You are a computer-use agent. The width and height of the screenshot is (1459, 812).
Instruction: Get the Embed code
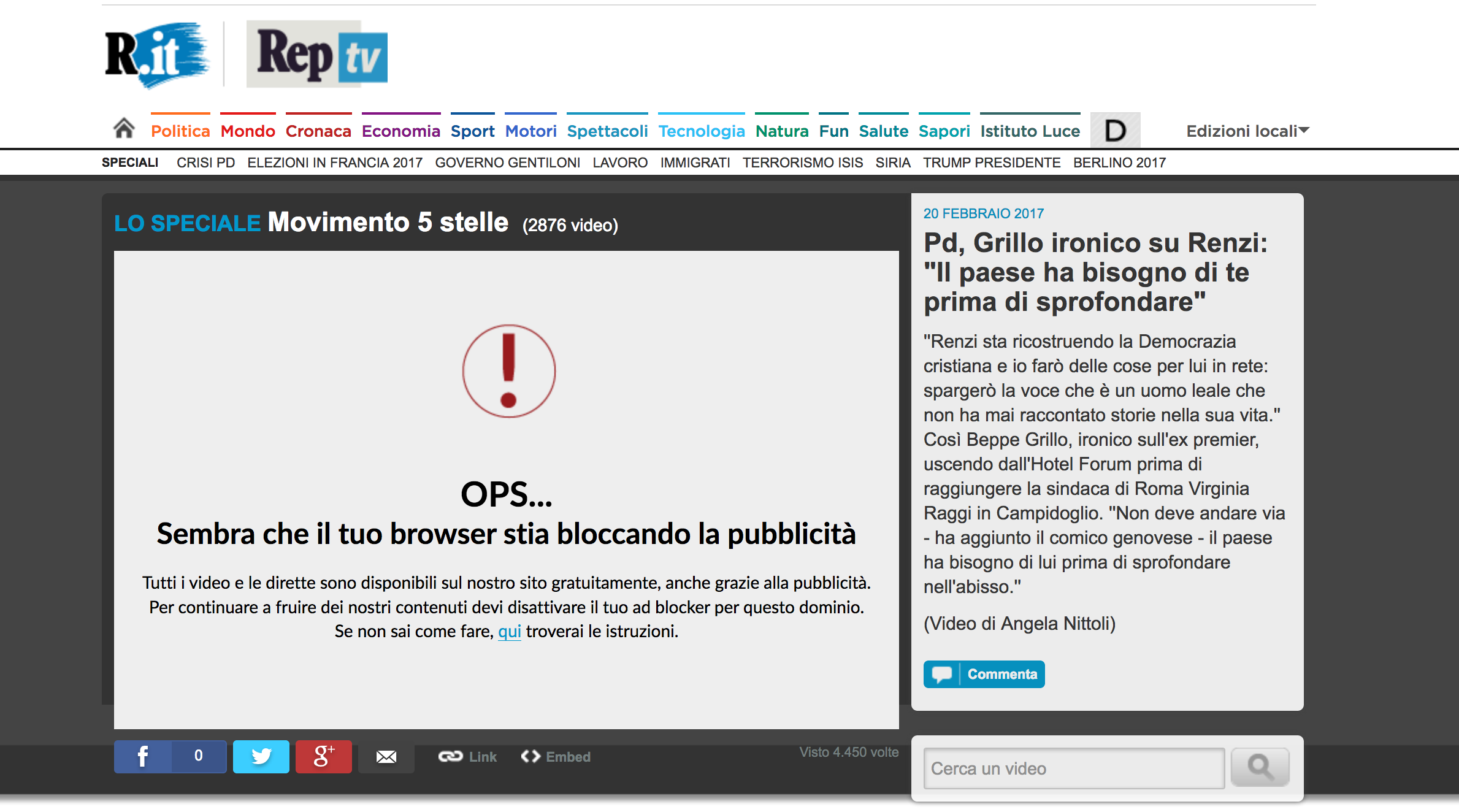pyautogui.click(x=556, y=757)
